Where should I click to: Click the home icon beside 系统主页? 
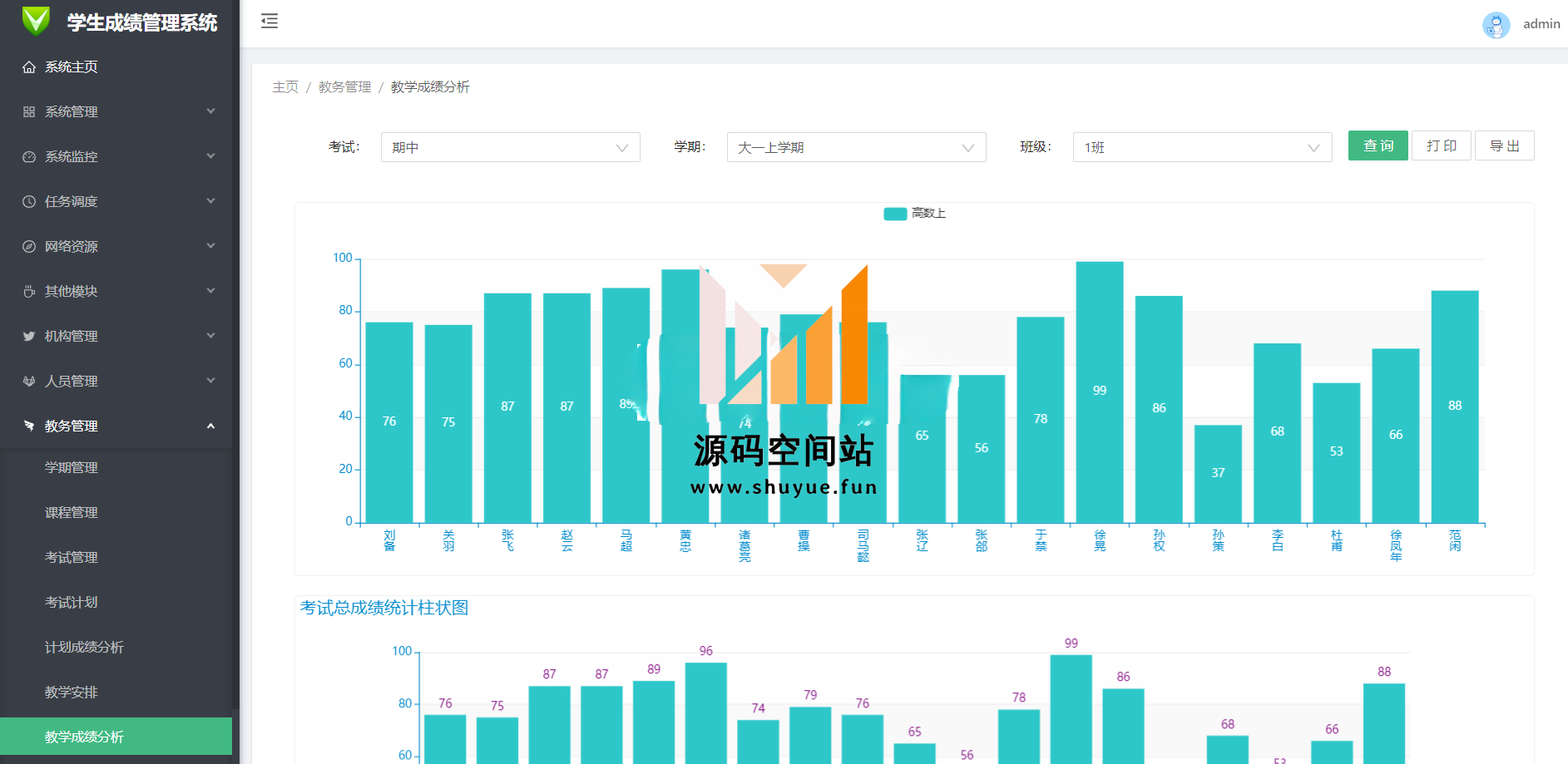[29, 67]
